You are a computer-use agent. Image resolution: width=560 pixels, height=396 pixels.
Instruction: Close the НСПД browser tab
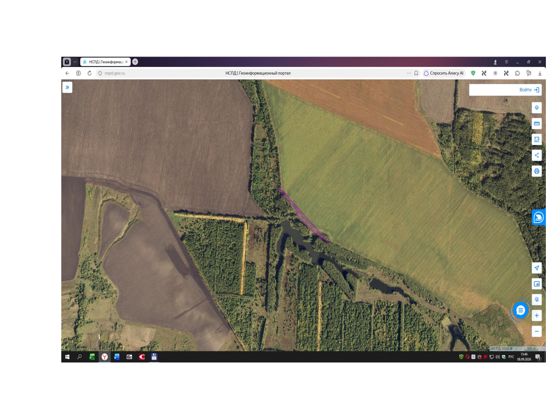tap(126, 62)
